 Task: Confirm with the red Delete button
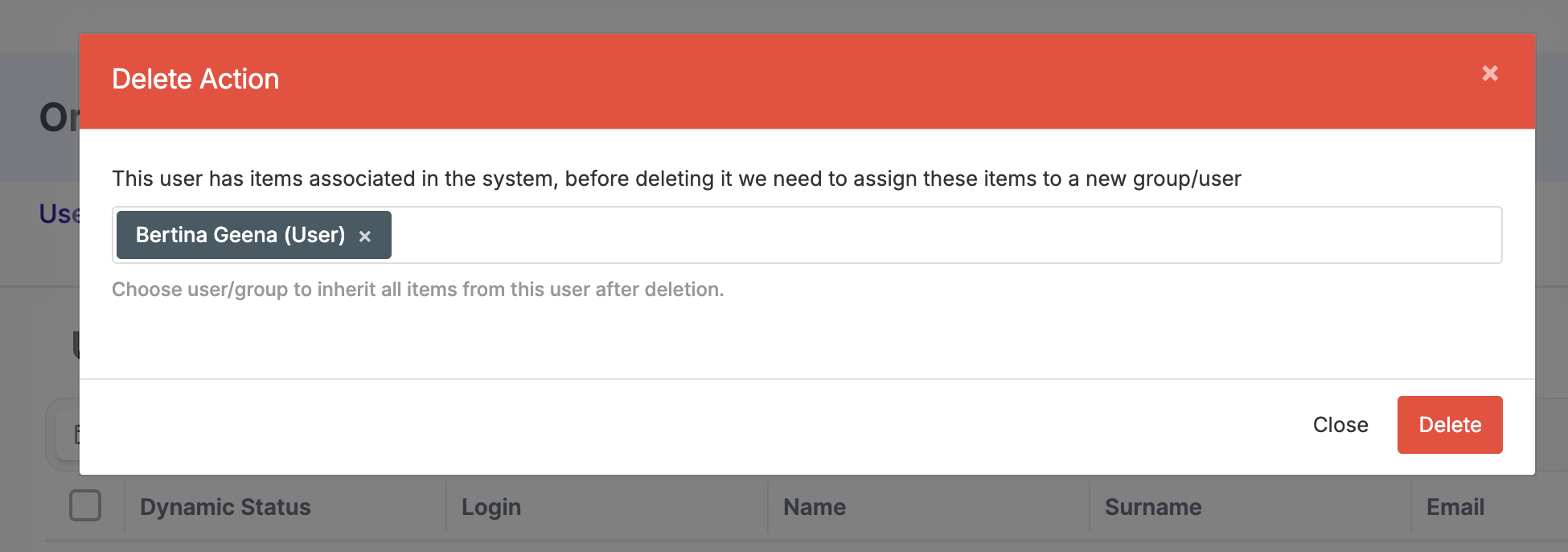1449,425
